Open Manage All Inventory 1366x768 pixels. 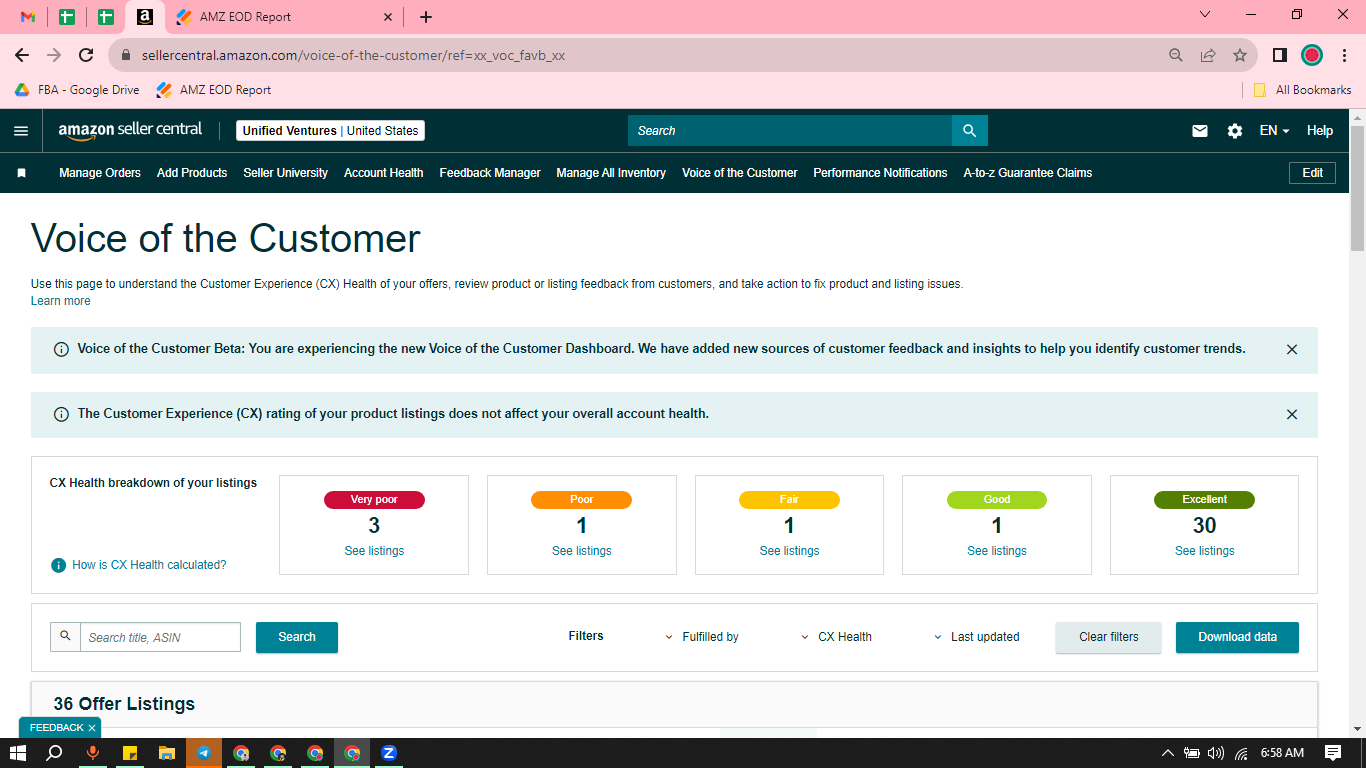pyautogui.click(x=611, y=173)
